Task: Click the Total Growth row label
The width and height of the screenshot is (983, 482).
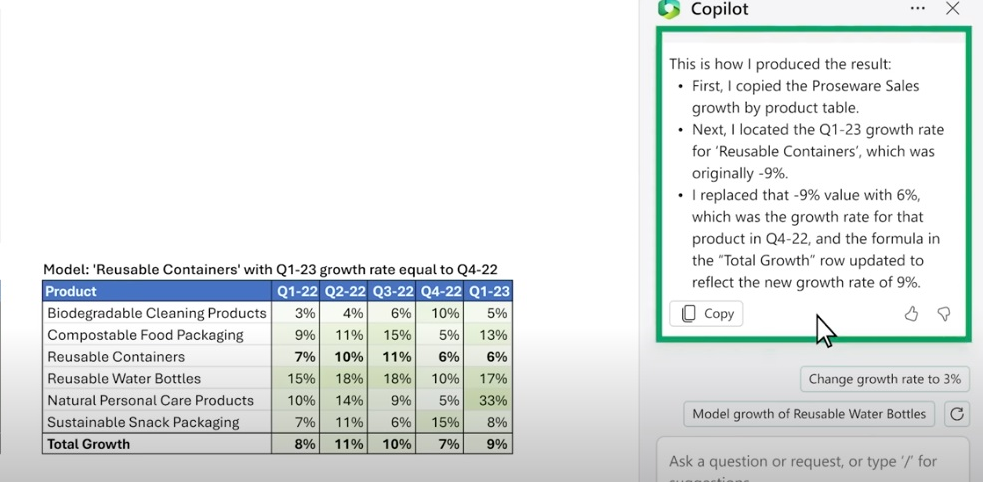Action: click(x=89, y=444)
